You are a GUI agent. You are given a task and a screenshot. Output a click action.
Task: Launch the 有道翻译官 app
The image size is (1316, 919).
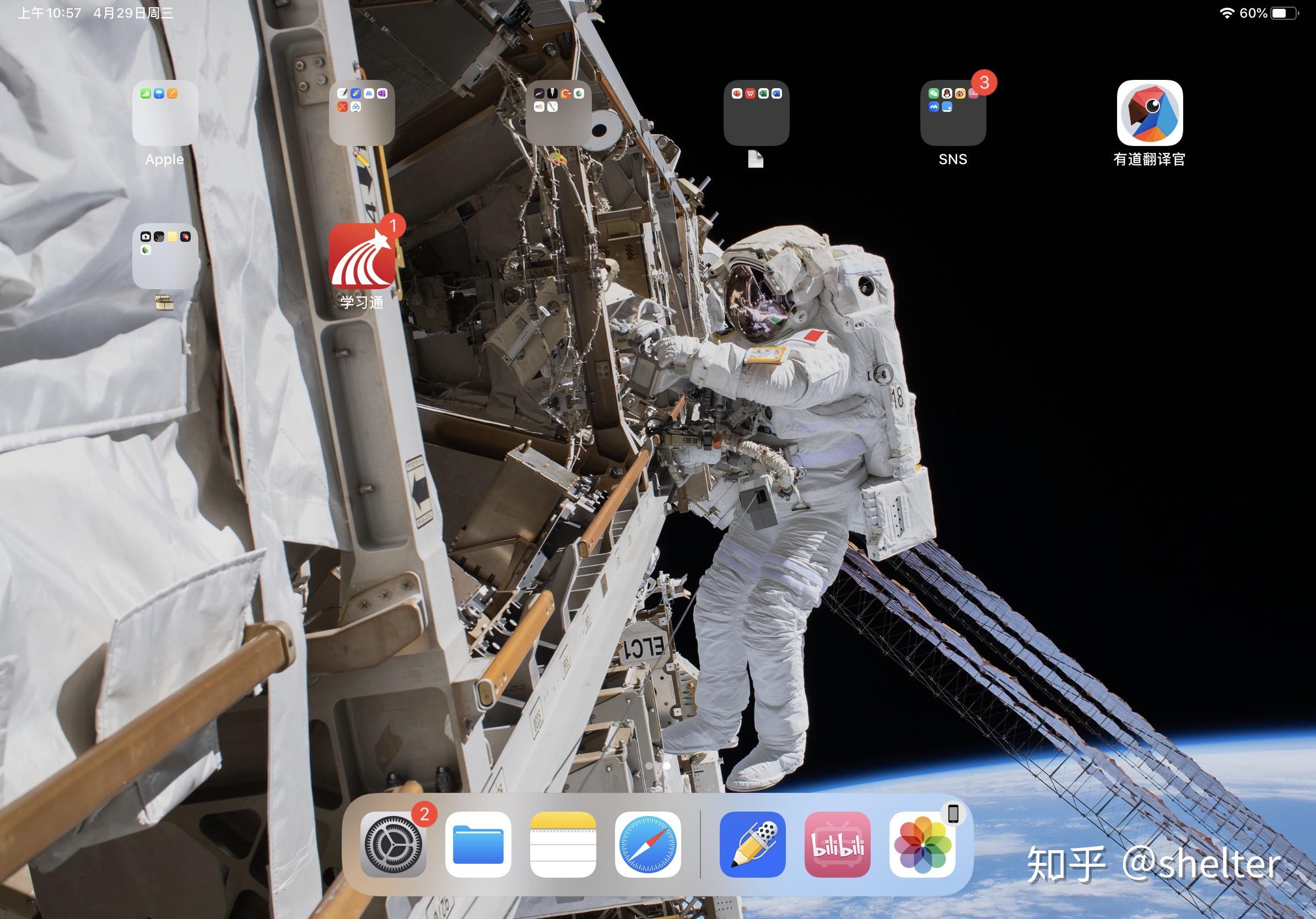(1150, 113)
